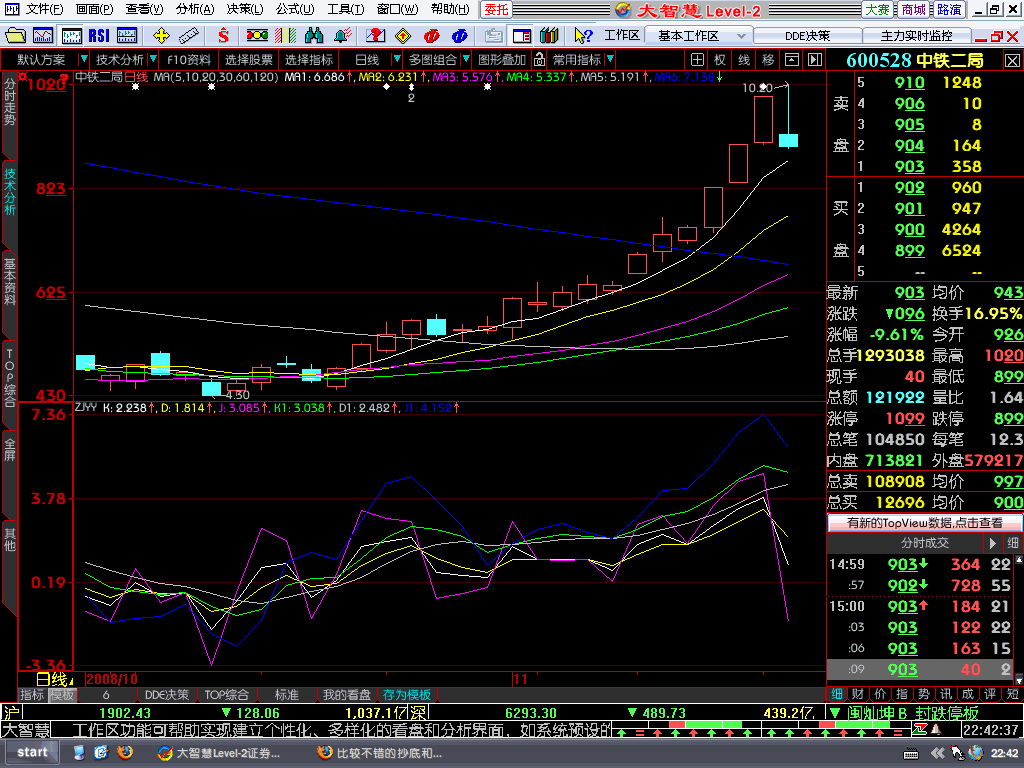Expand the 多图组合 dropdown arrow
1024x768 pixels.
(466, 59)
